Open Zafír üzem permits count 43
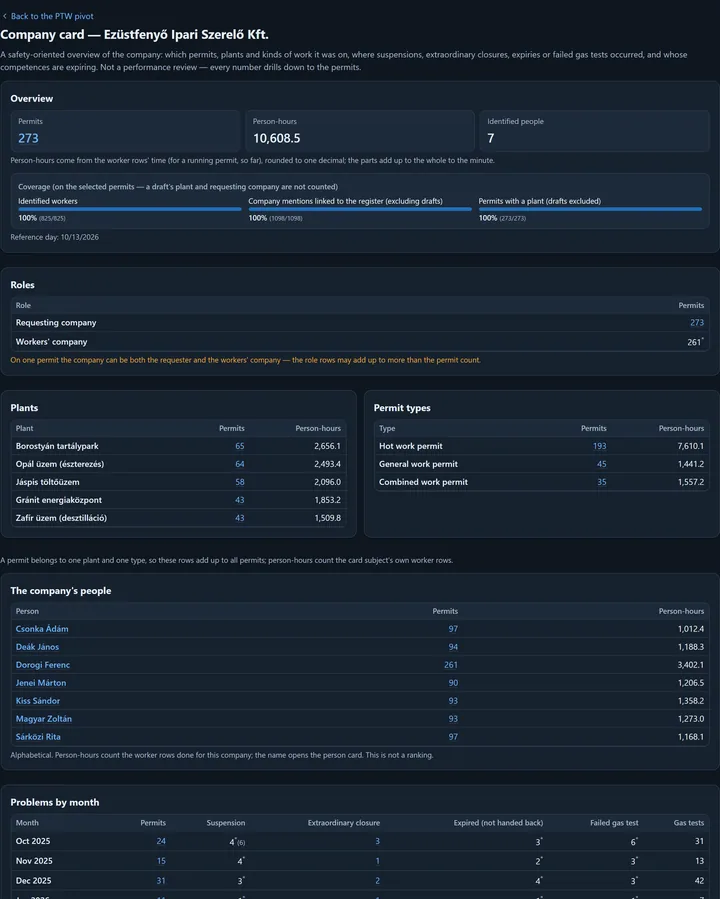The image size is (720, 899). click(x=240, y=518)
